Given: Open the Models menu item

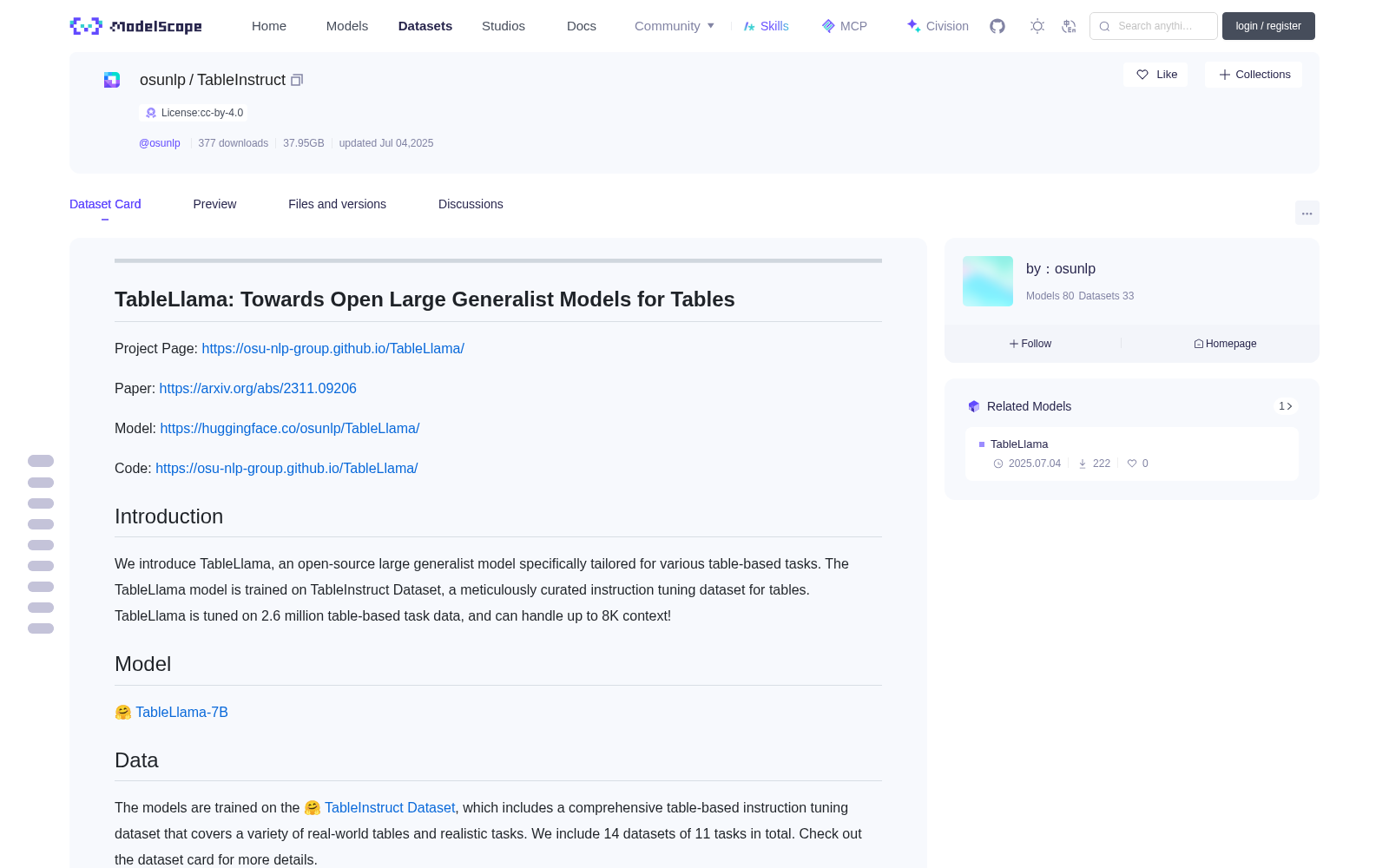Looking at the screenshot, I should click(x=347, y=26).
